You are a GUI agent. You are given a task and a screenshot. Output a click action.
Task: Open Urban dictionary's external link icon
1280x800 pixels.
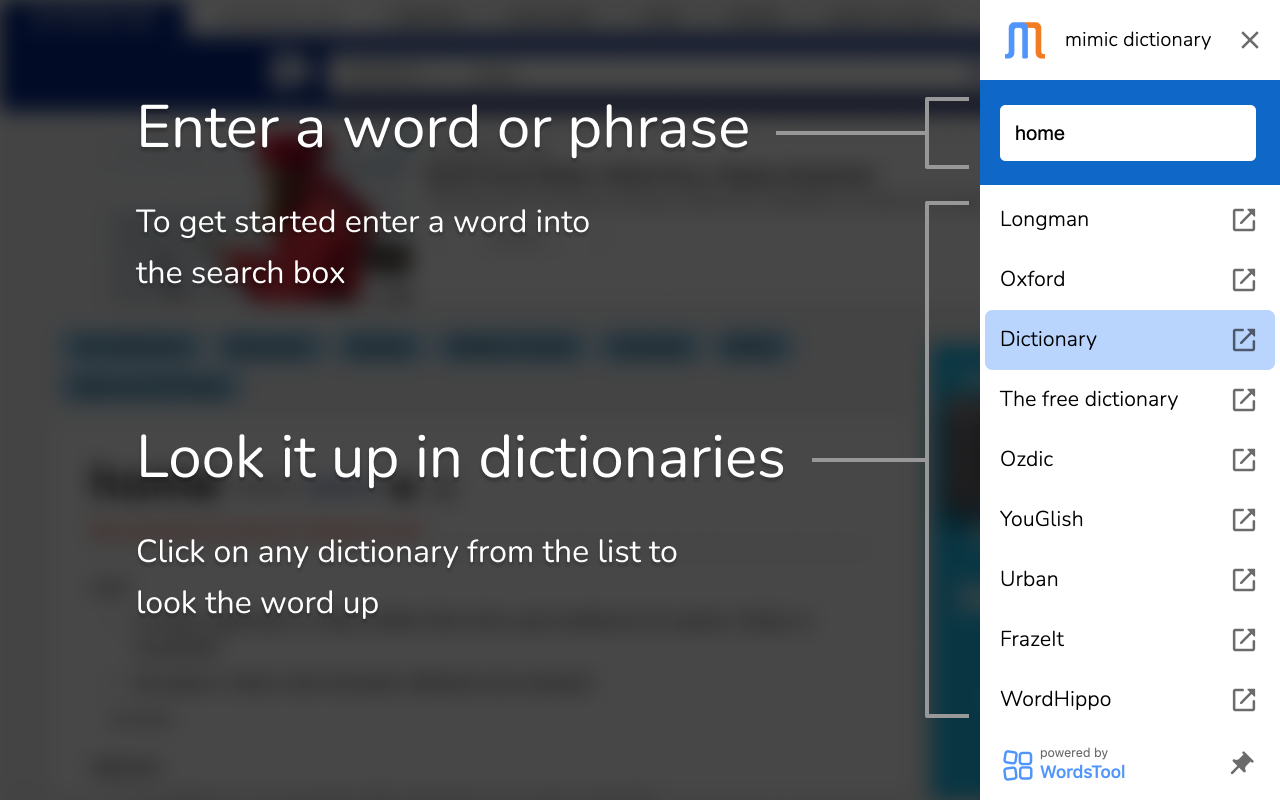point(1243,580)
